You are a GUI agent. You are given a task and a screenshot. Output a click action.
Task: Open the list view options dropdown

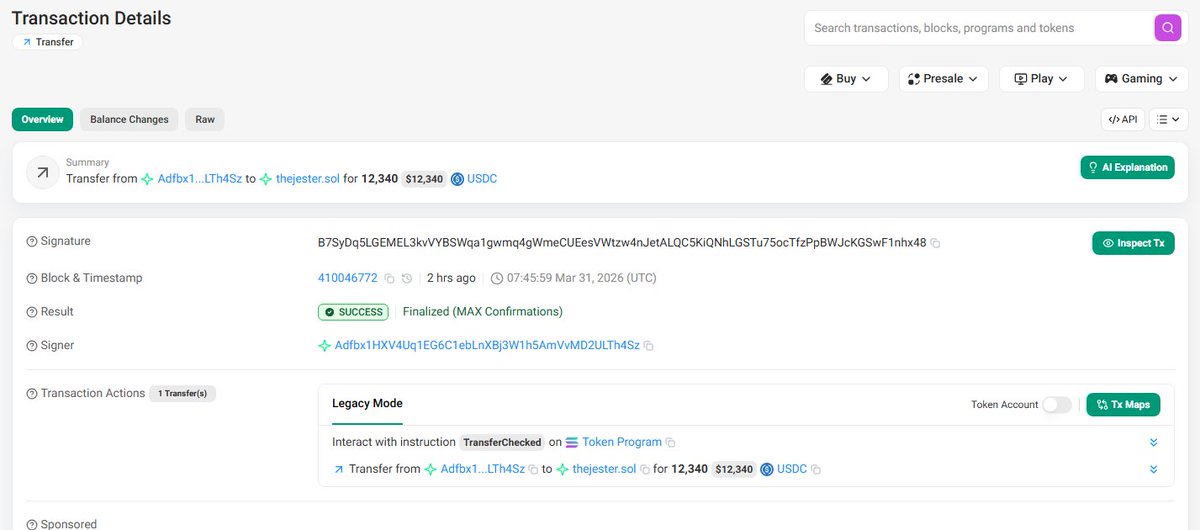[x=1169, y=120]
